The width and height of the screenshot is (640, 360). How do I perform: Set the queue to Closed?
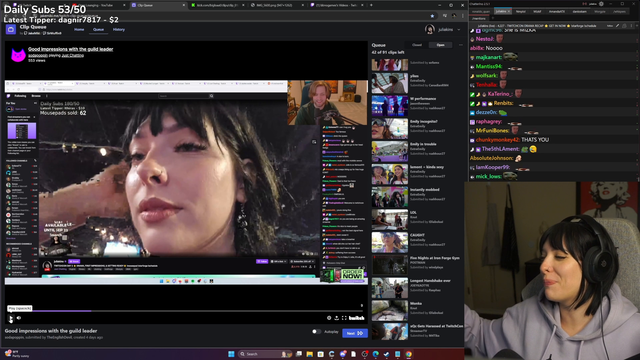pos(417,45)
